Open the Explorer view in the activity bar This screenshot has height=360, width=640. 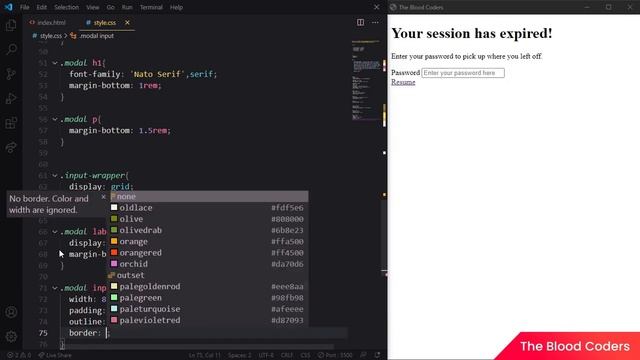coord(11,25)
